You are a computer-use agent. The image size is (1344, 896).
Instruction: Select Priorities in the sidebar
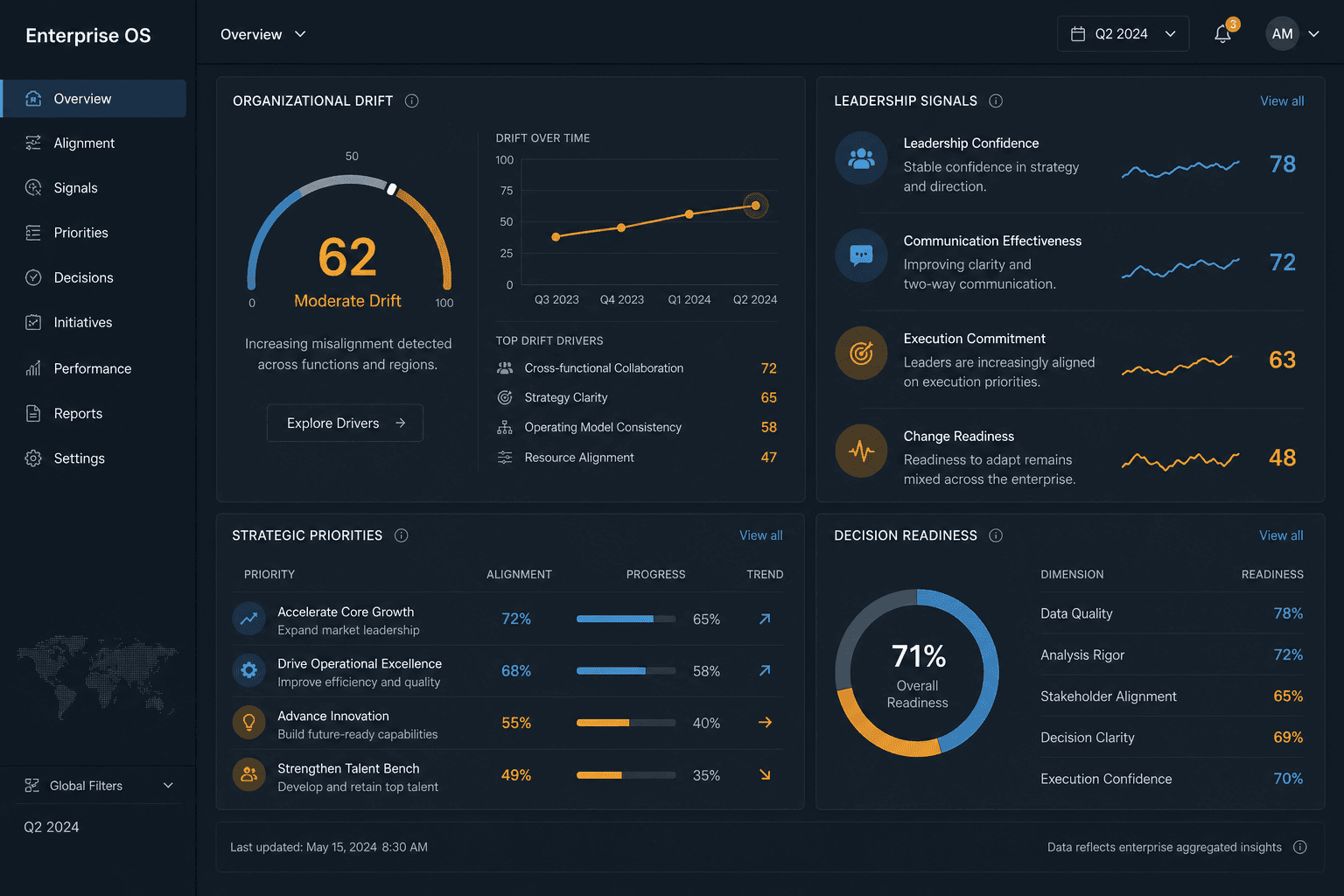94,233
